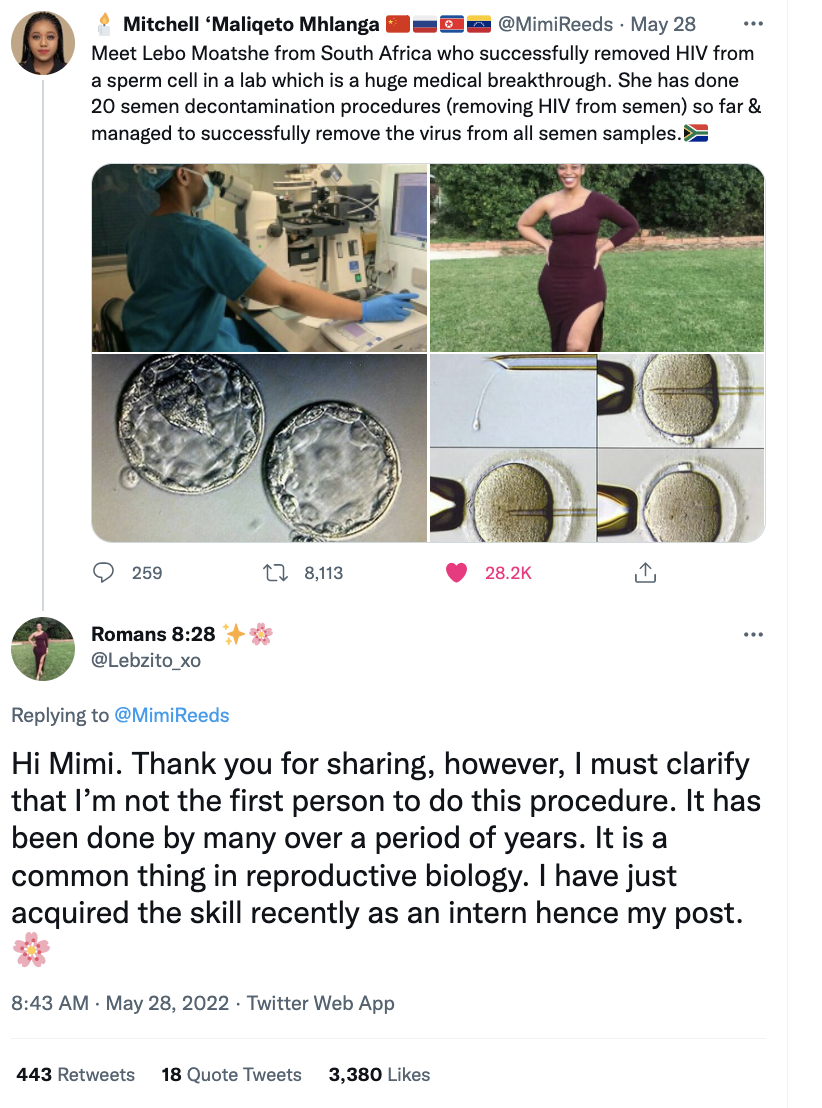Image resolution: width=822 pixels, height=1108 pixels.
Task: Click the Twitter Web App source label
Action: pyautogui.click(x=321, y=1003)
